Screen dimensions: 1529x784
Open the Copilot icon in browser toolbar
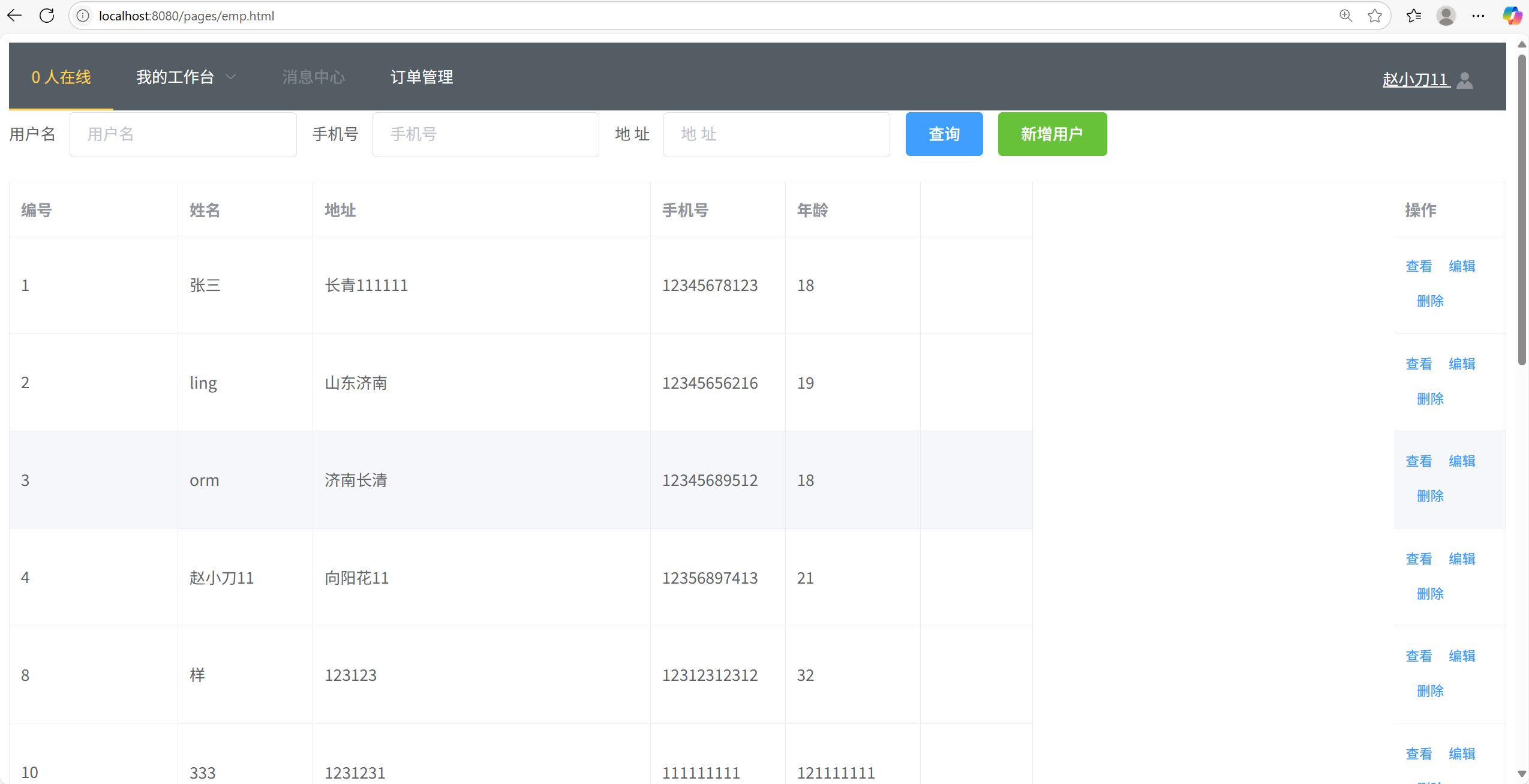click(x=1512, y=16)
